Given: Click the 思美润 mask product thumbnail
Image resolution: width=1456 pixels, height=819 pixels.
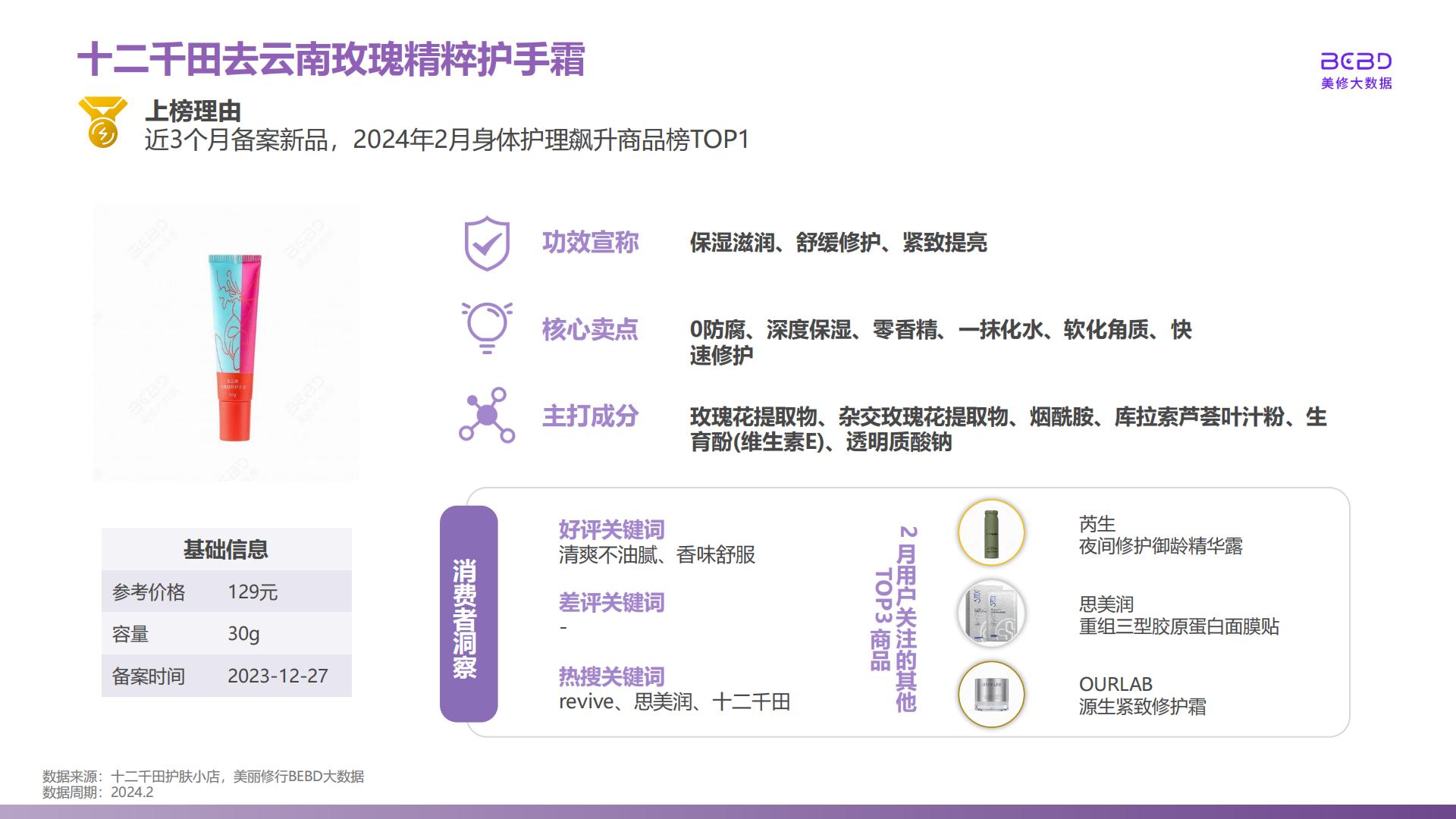Looking at the screenshot, I should (991, 613).
